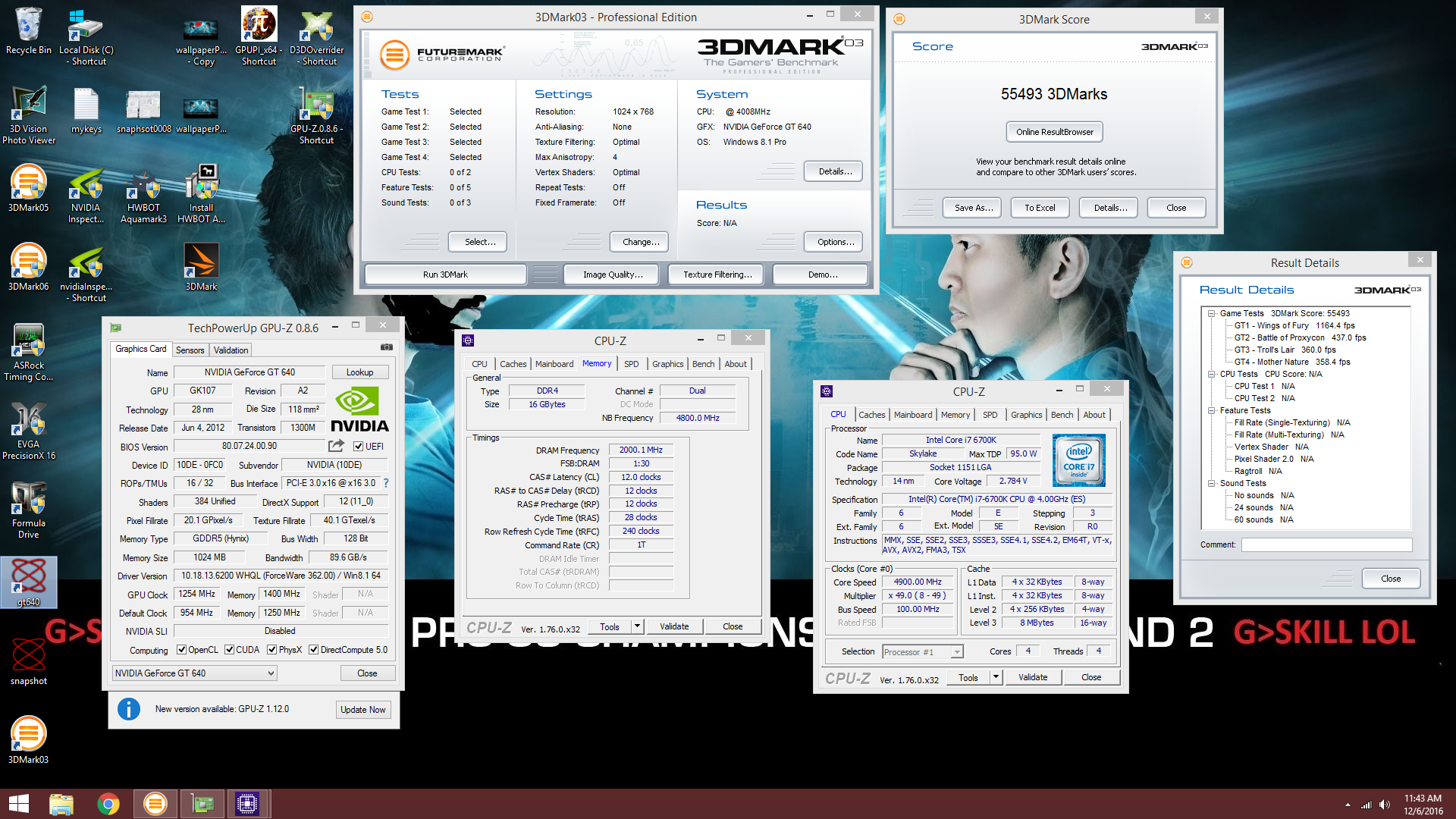1456x819 pixels.
Task: Show hidden tray icons arrow
Action: 1348,805
